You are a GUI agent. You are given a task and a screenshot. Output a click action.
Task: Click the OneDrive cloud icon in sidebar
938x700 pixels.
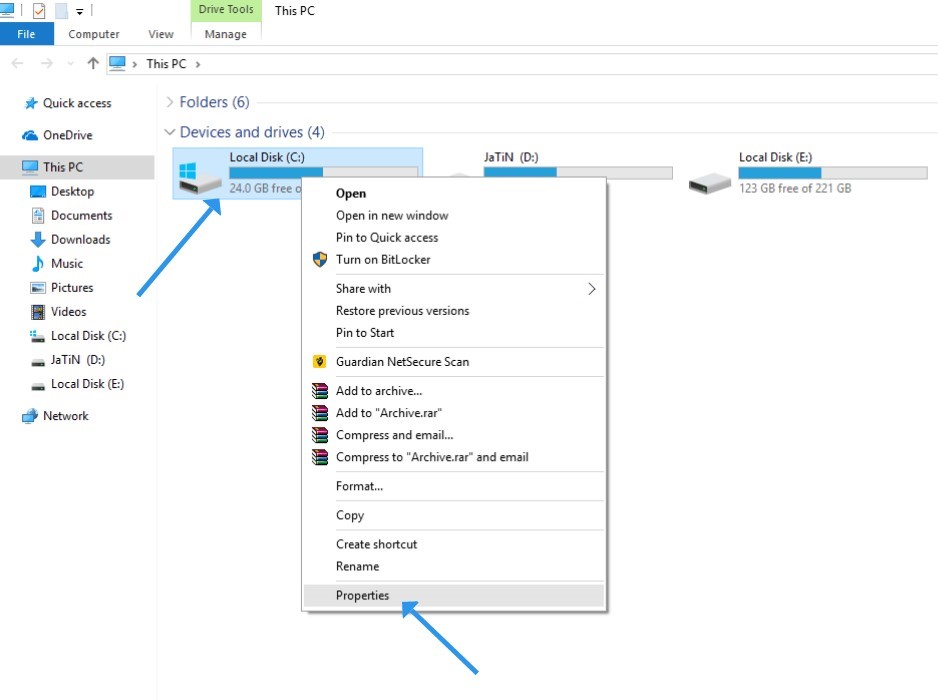[x=30, y=136]
